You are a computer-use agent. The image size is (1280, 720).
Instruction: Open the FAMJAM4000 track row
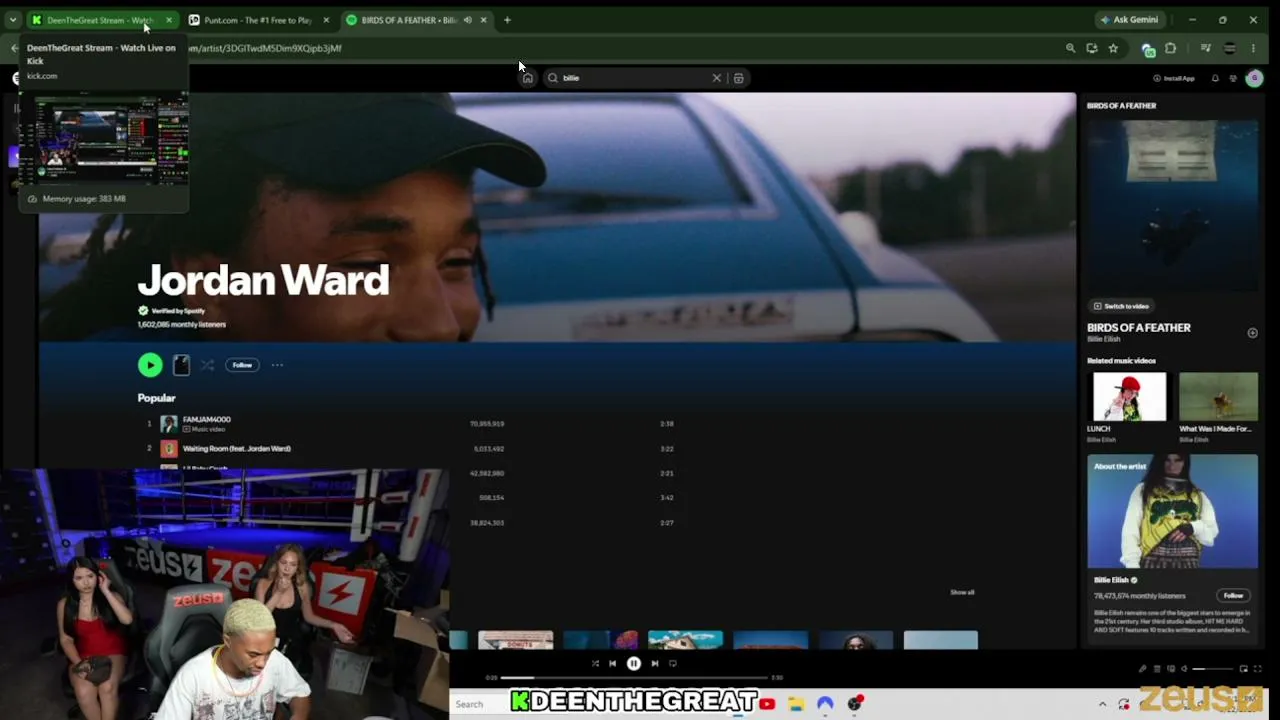point(410,424)
